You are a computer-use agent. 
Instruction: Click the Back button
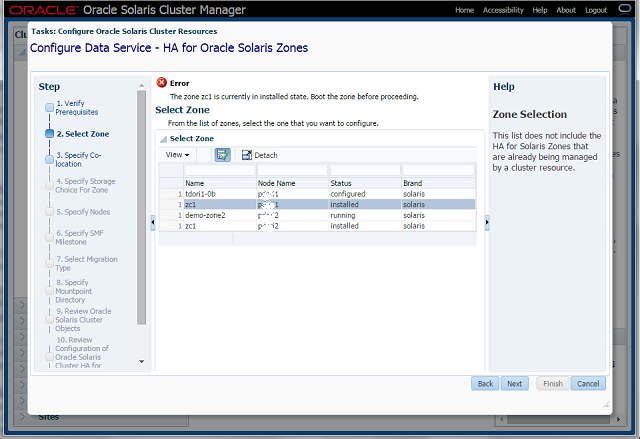click(x=485, y=384)
